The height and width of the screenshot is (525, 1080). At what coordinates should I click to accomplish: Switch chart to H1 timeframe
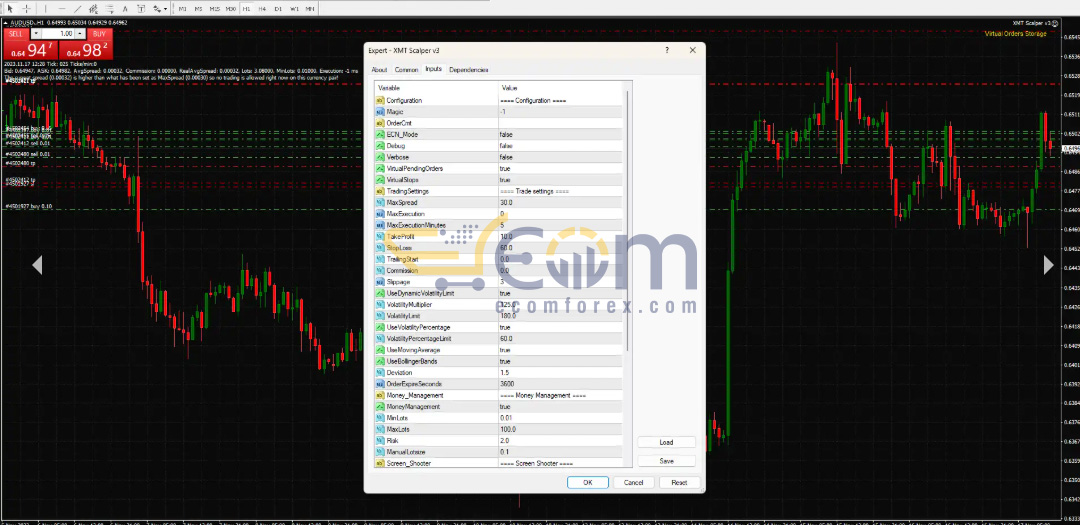[x=247, y=9]
